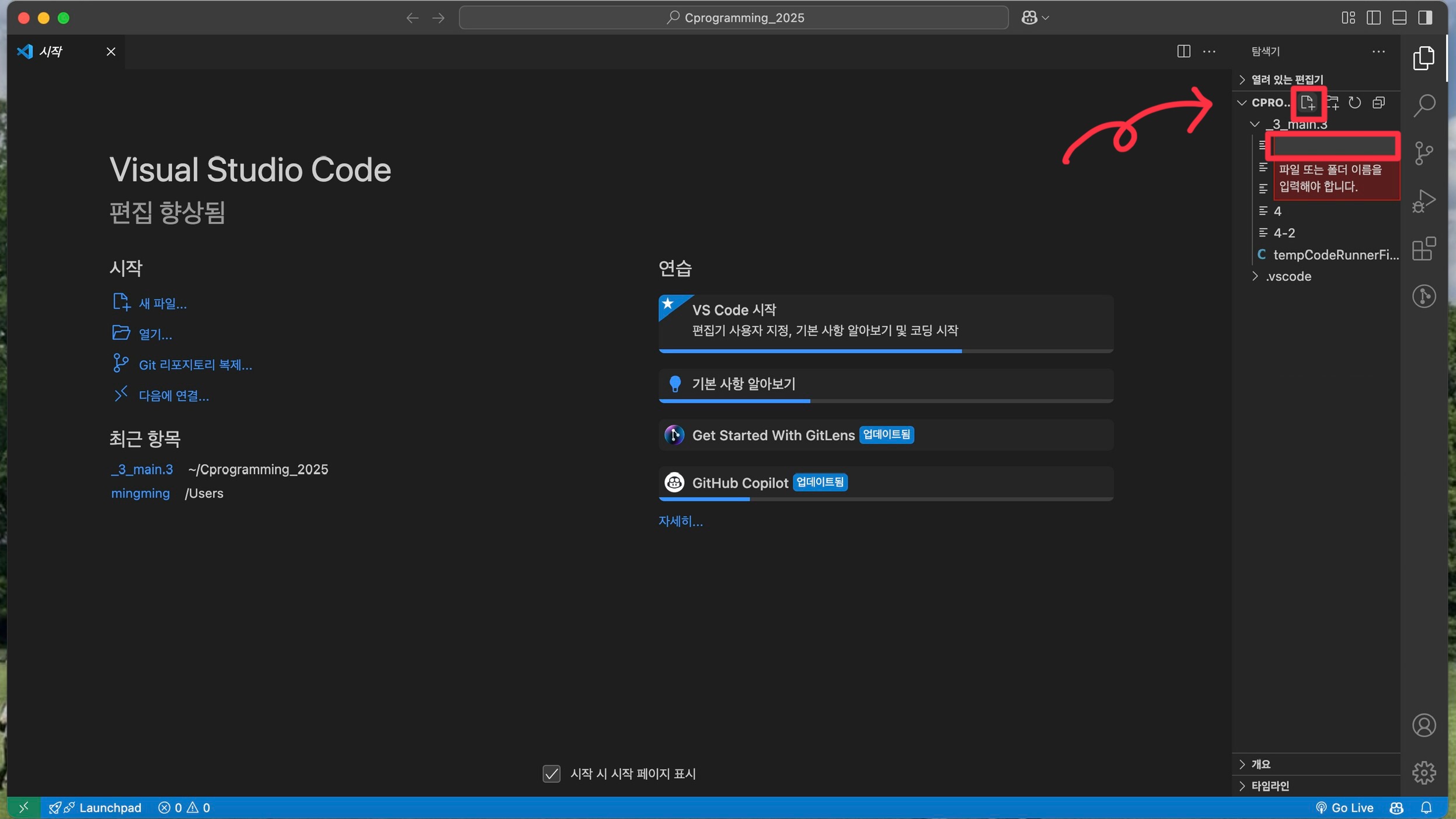
Task: Open editor more actions ellipsis
Action: pyautogui.click(x=1209, y=51)
